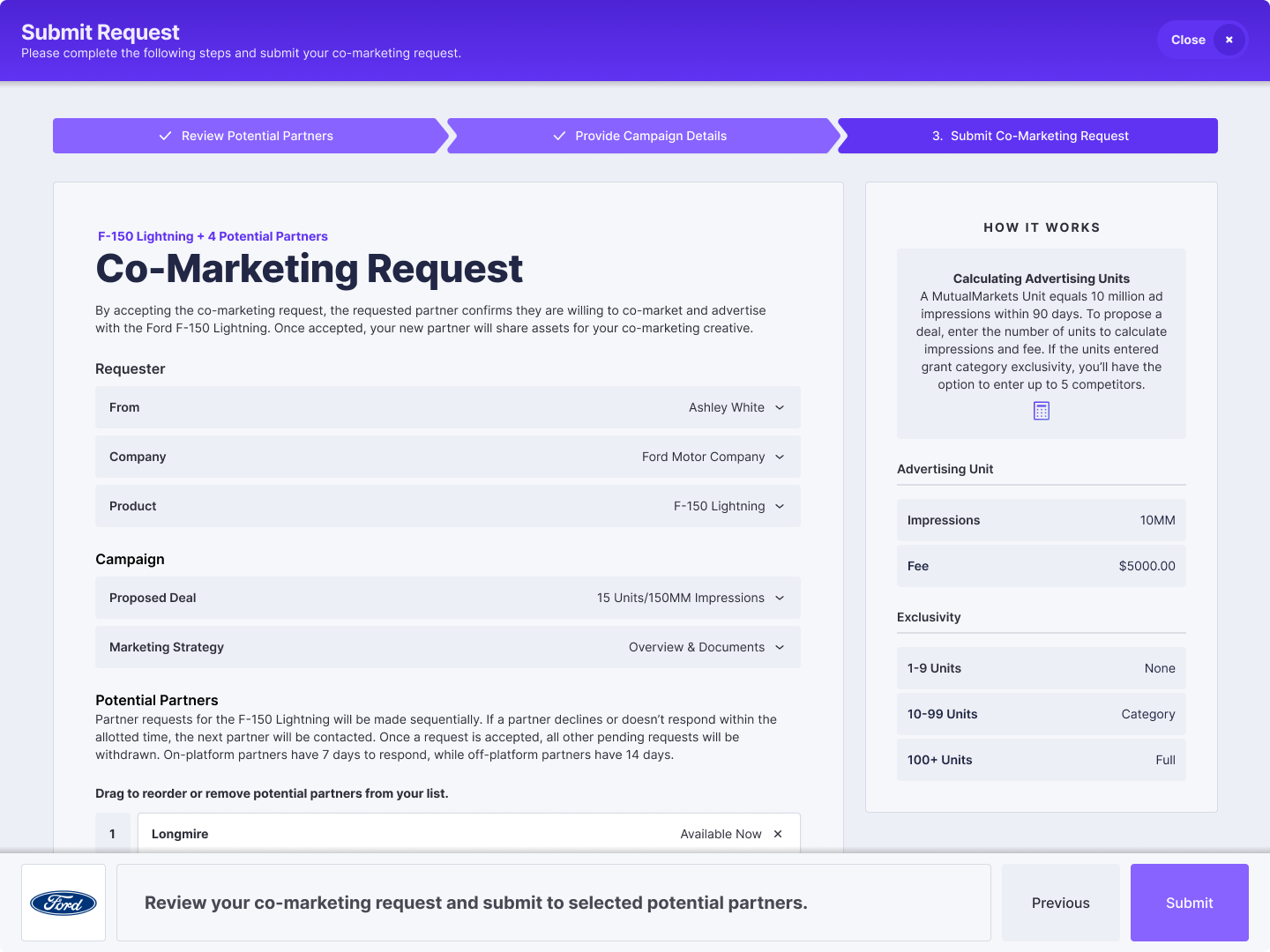The width and height of the screenshot is (1270, 952).
Task: Click the Previous button
Action: point(1060,903)
